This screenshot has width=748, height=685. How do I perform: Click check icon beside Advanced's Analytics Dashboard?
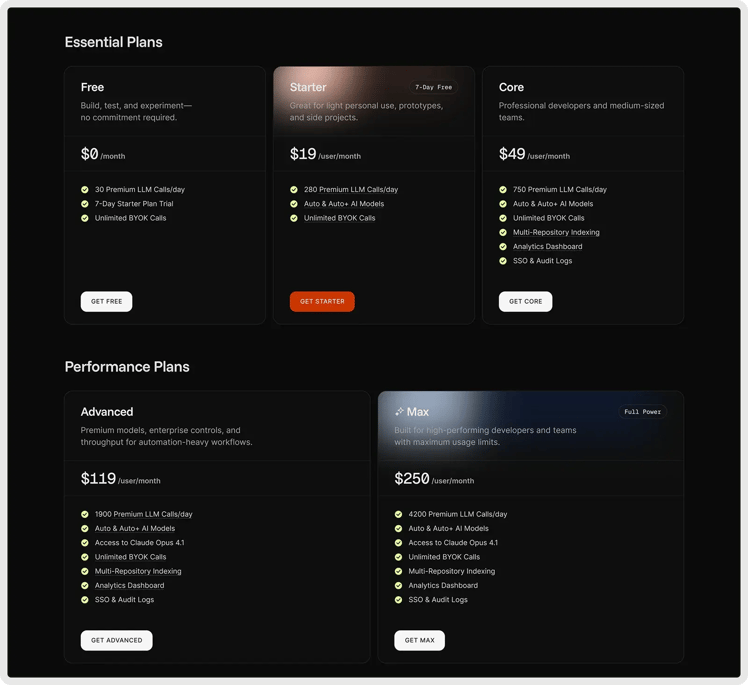pyautogui.click(x=85, y=585)
